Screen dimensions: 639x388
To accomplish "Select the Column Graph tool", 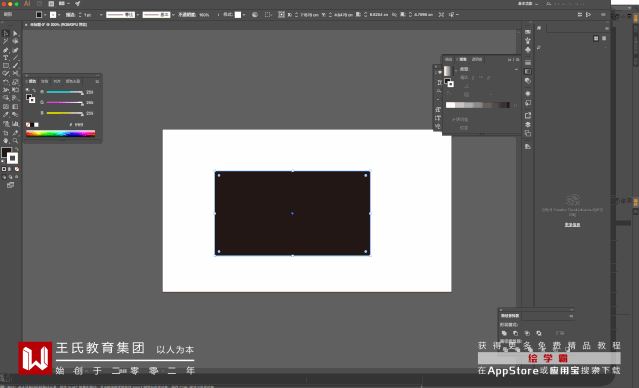I will pos(15,123).
